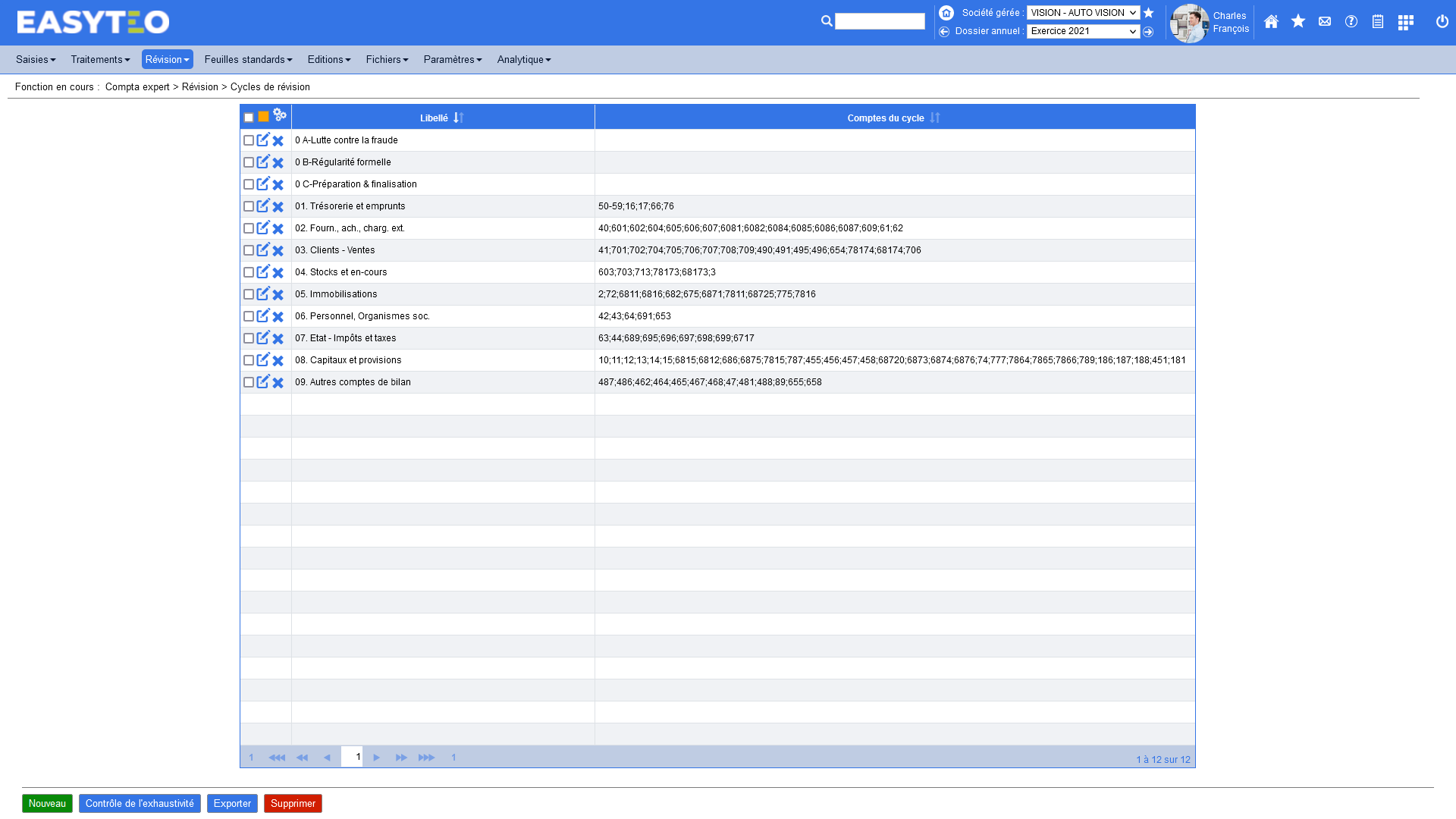1456x819 pixels.
Task: Open the Feuilles standards menu
Action: pos(248,59)
